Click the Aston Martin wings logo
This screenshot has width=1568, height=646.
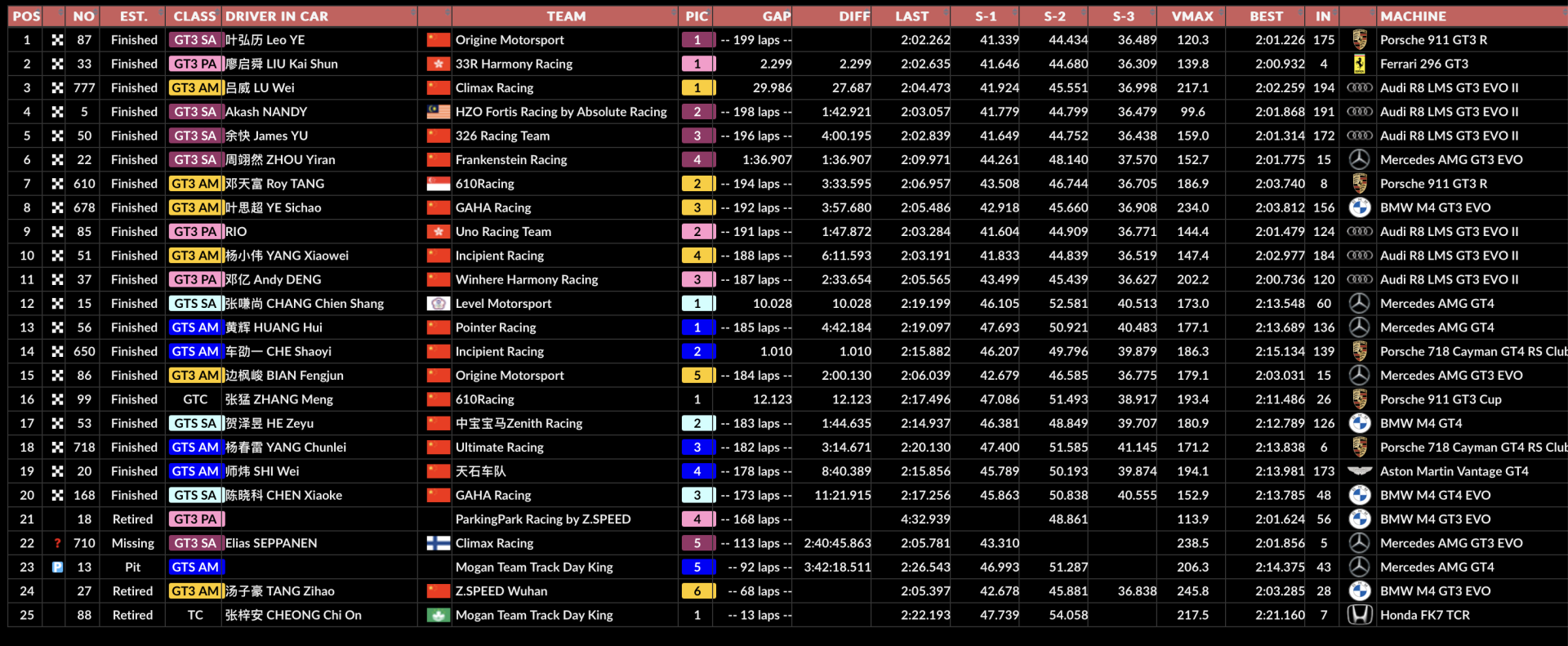[x=1359, y=471]
